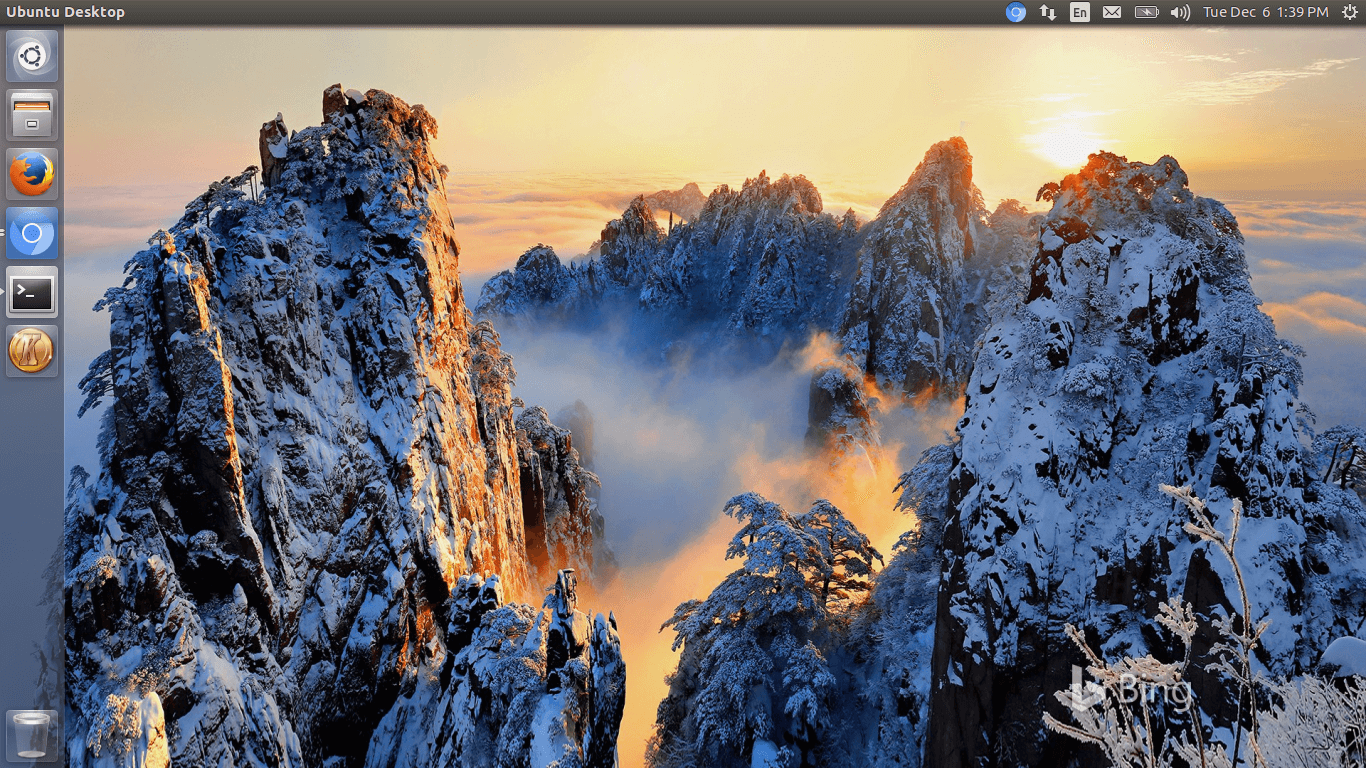Screen dimensions: 1366x768
Task: Open the network up-down arrows indicator menu
Action: click(1048, 12)
